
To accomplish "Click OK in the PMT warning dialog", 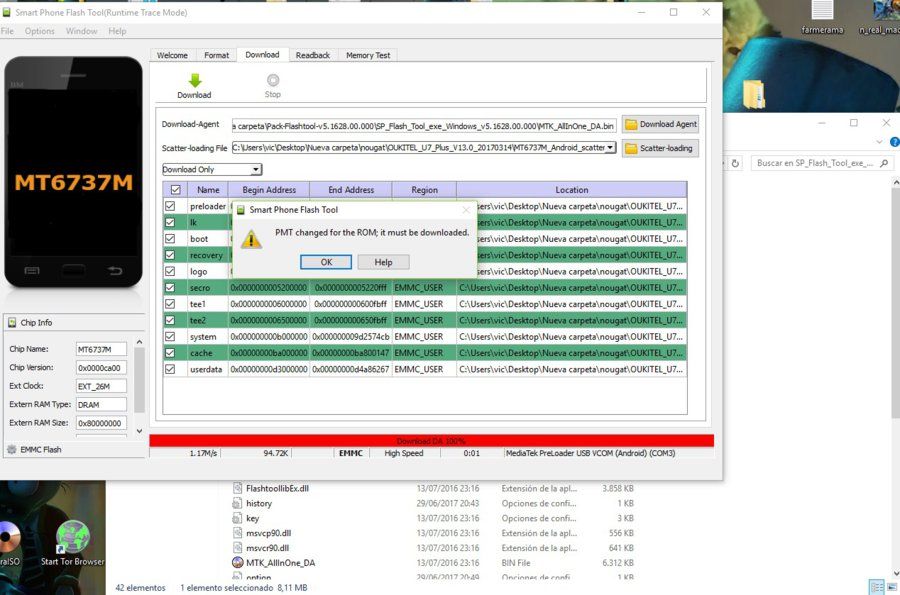I will [326, 262].
